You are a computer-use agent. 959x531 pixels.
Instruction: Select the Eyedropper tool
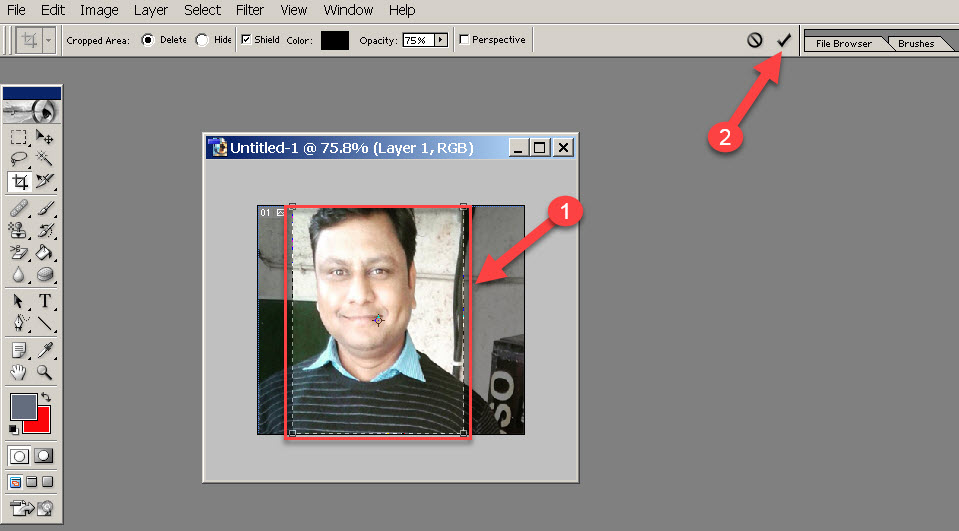point(44,350)
